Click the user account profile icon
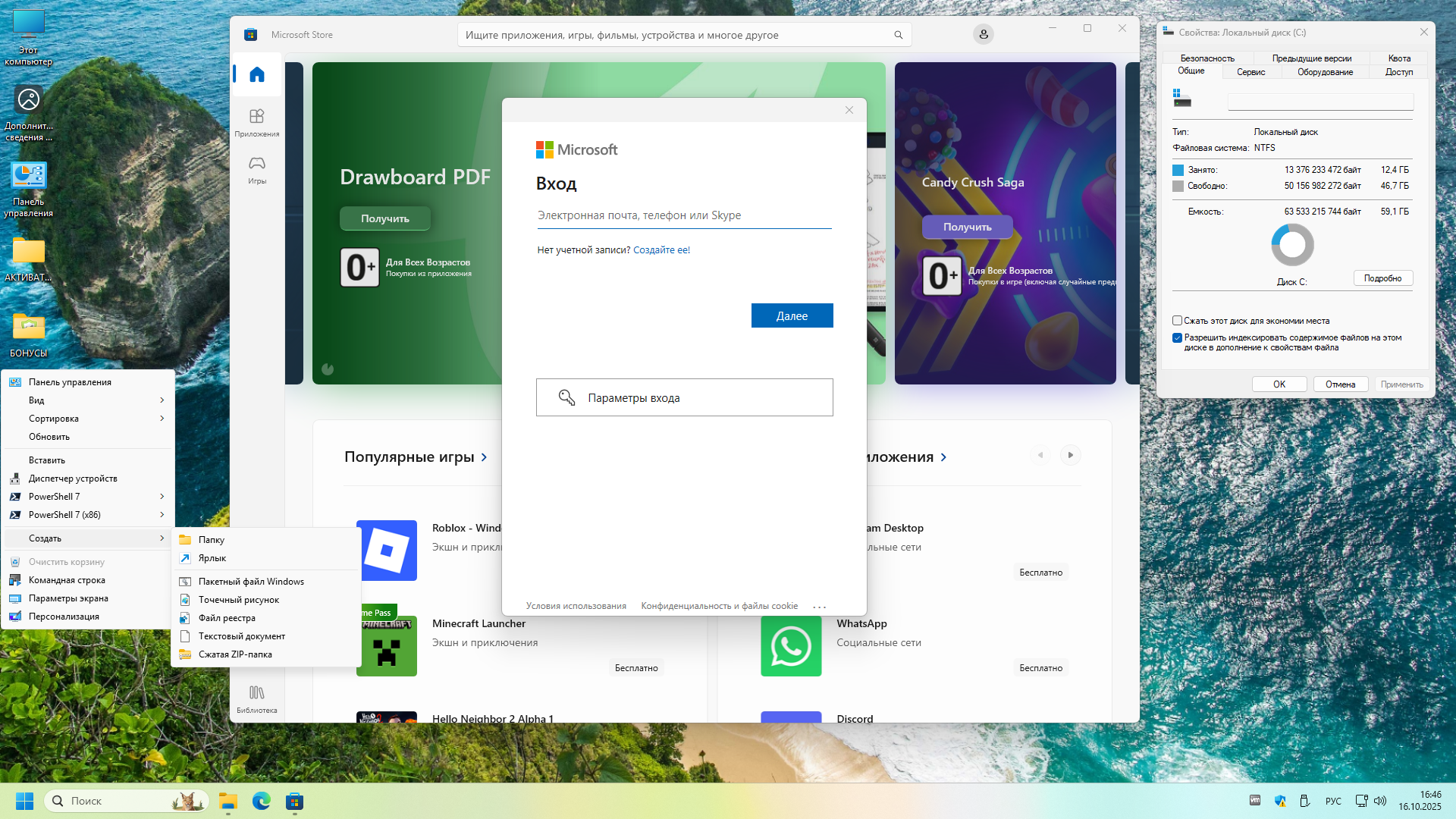Viewport: 1456px width, 819px height. (x=983, y=34)
